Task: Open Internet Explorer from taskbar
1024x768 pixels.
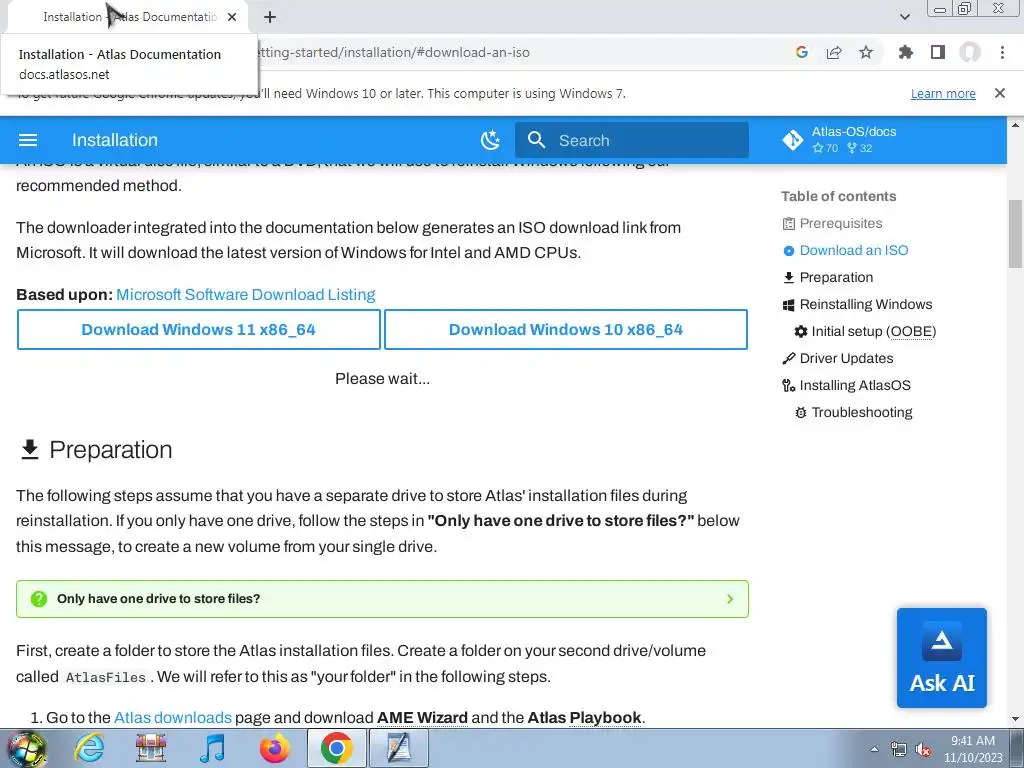Action: tap(89, 748)
